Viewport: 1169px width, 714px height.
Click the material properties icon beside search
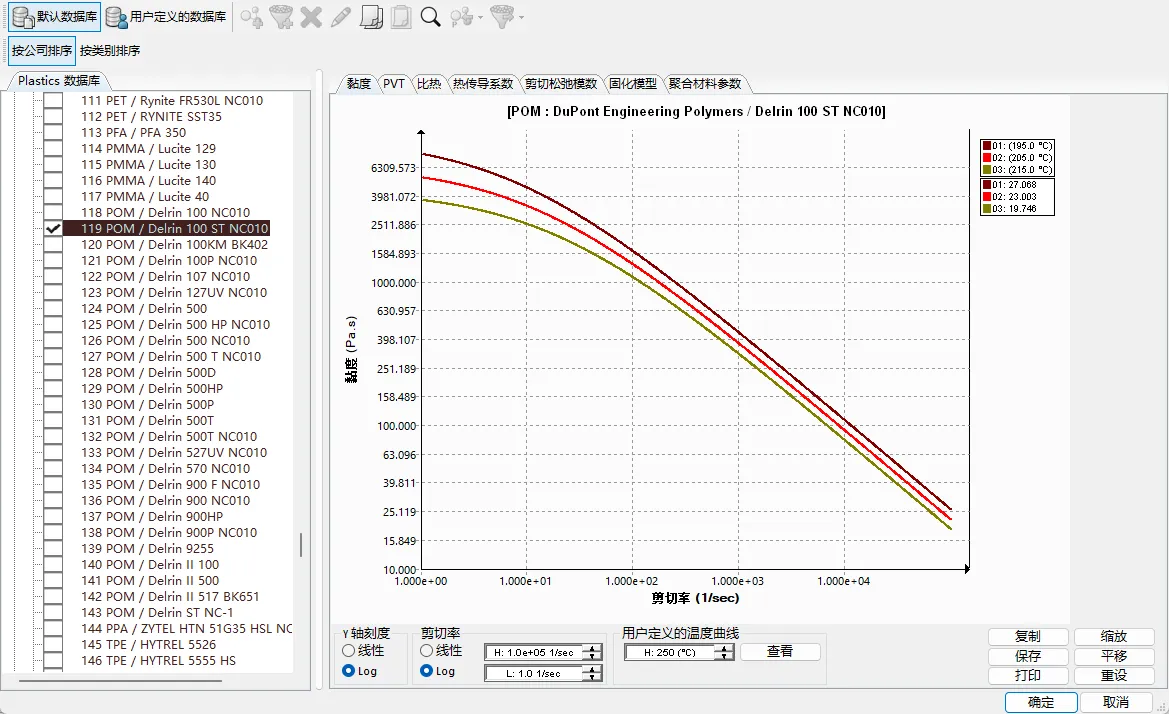461,16
